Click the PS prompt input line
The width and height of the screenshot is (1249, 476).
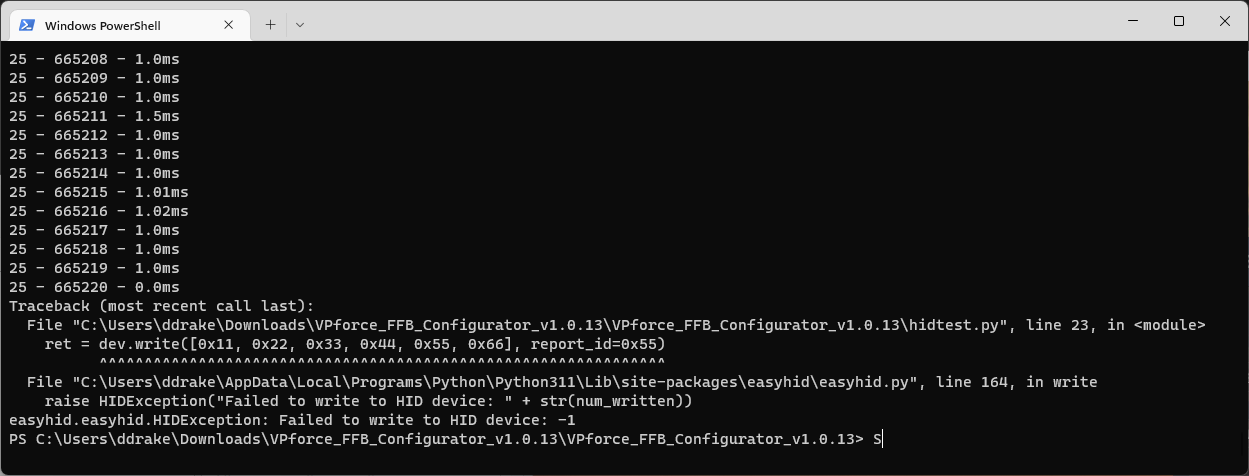(446, 439)
